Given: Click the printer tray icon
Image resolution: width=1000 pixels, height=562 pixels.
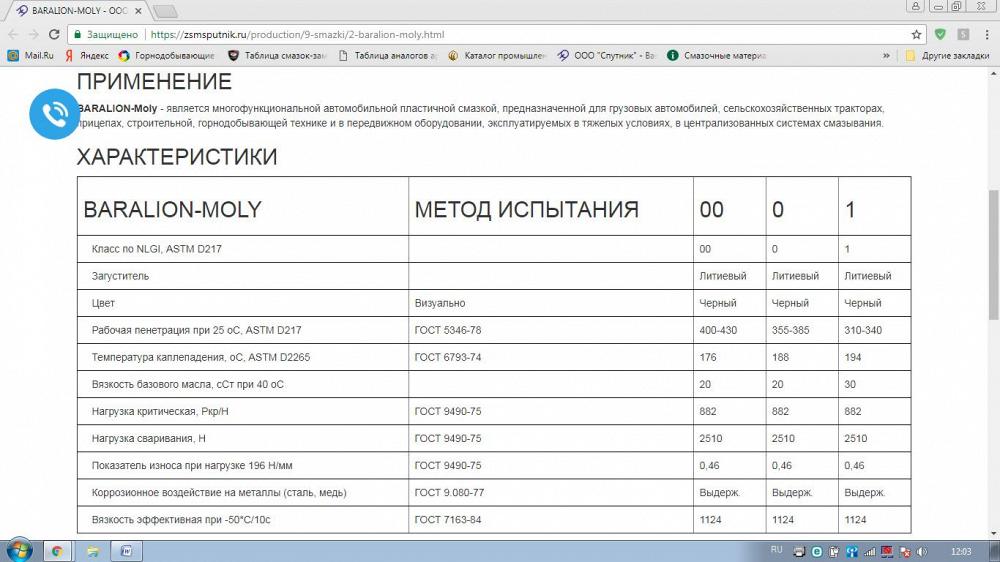Looking at the screenshot, I should [799, 552].
